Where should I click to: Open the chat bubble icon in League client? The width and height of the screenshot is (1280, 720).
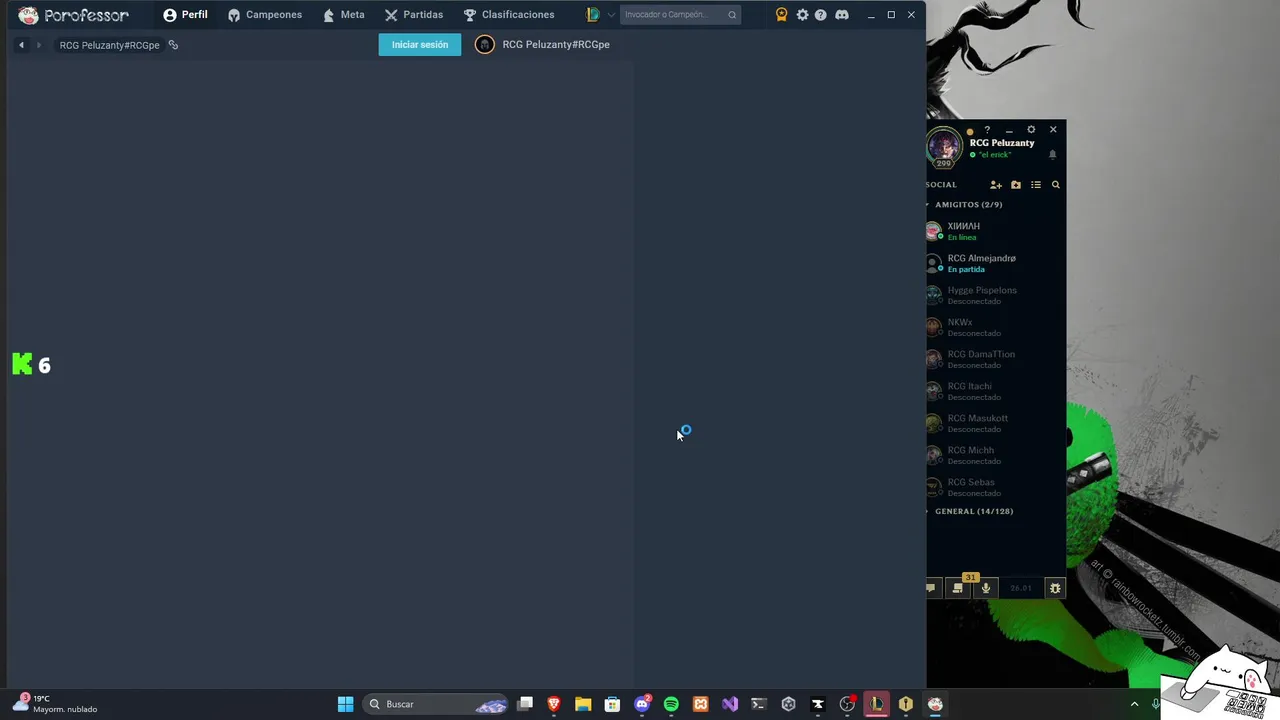tap(931, 588)
